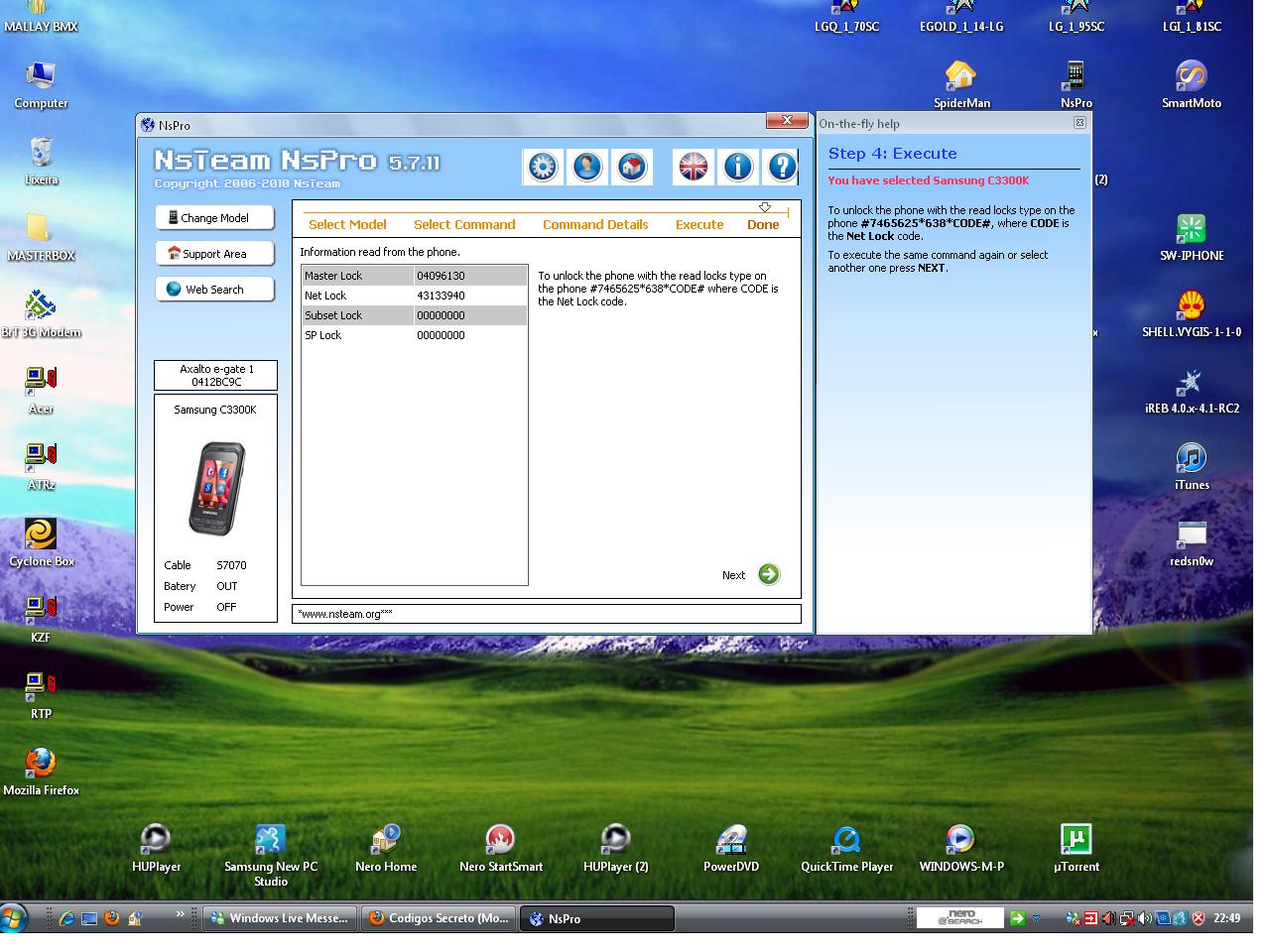Open the help question mark icon
1270x952 pixels.
[782, 167]
